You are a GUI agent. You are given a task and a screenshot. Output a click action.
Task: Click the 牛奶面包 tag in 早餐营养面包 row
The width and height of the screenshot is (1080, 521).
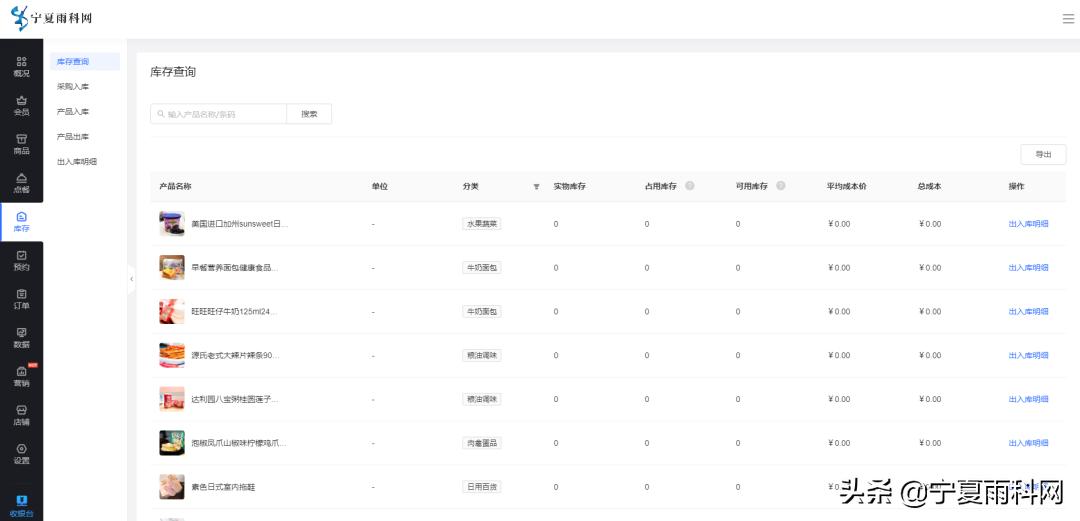(x=481, y=267)
